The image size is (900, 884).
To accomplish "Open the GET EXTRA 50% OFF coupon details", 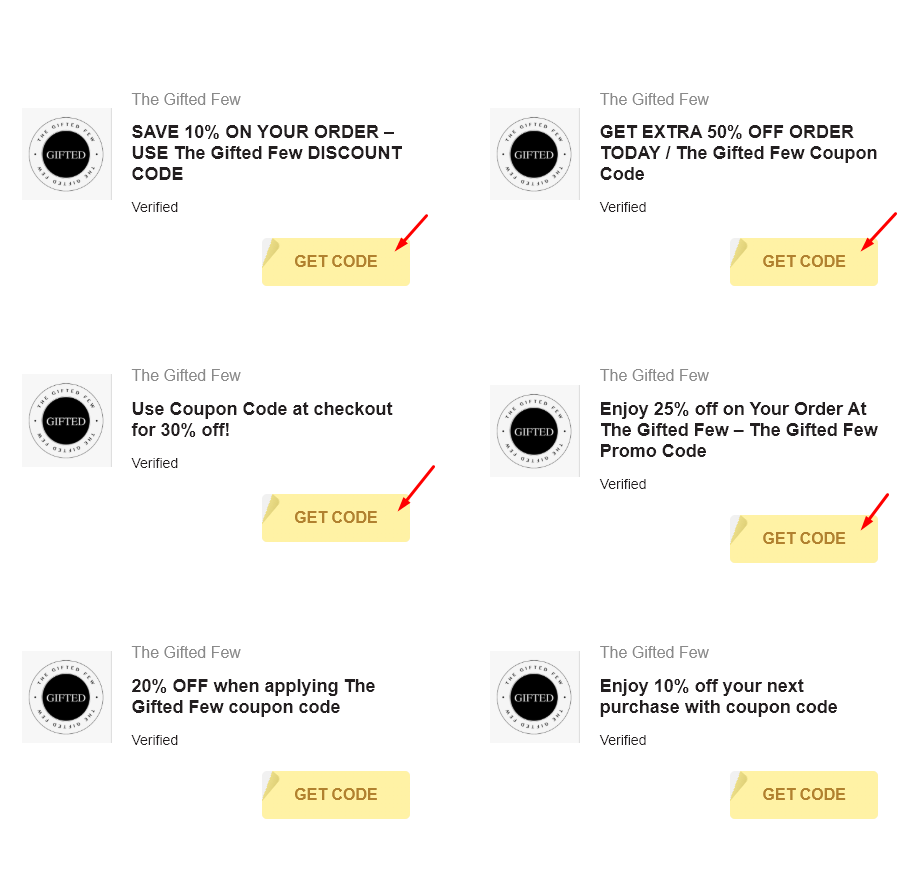I will click(738, 152).
